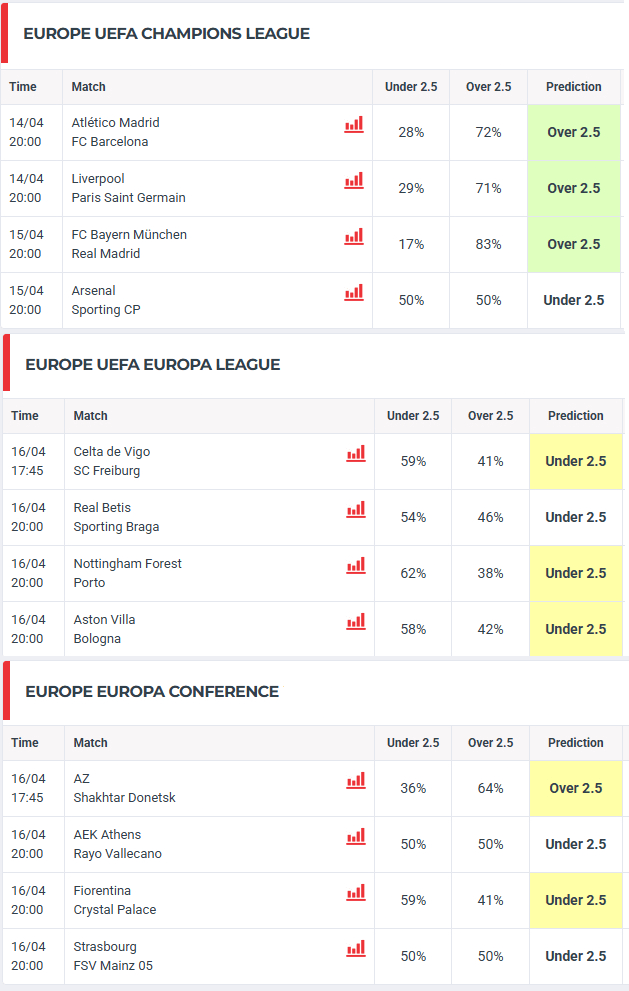
Task: View stats chart for Fiorentina vs Crystal Palace
Action: (x=356, y=892)
